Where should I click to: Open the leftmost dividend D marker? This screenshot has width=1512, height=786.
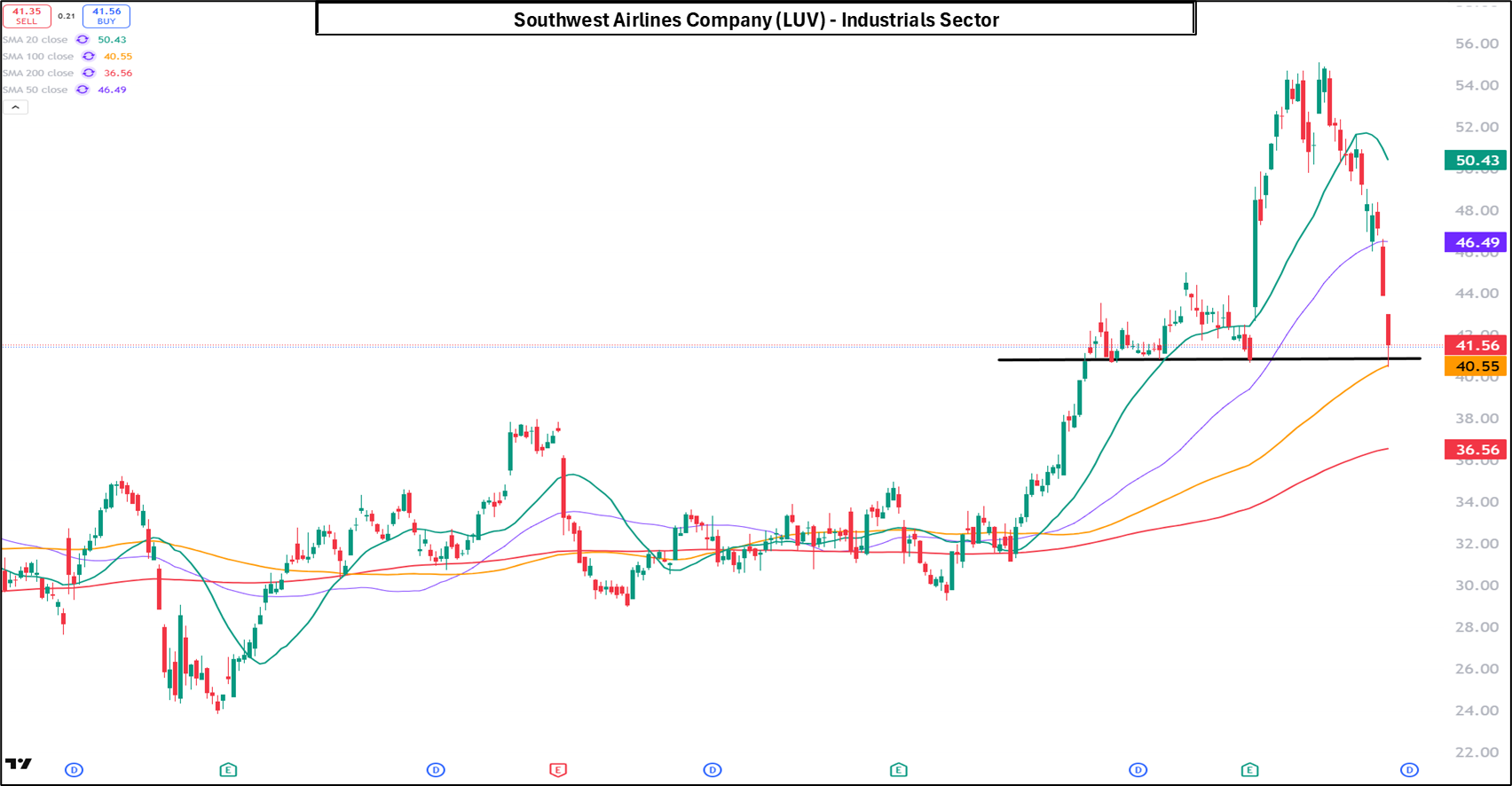click(x=75, y=770)
